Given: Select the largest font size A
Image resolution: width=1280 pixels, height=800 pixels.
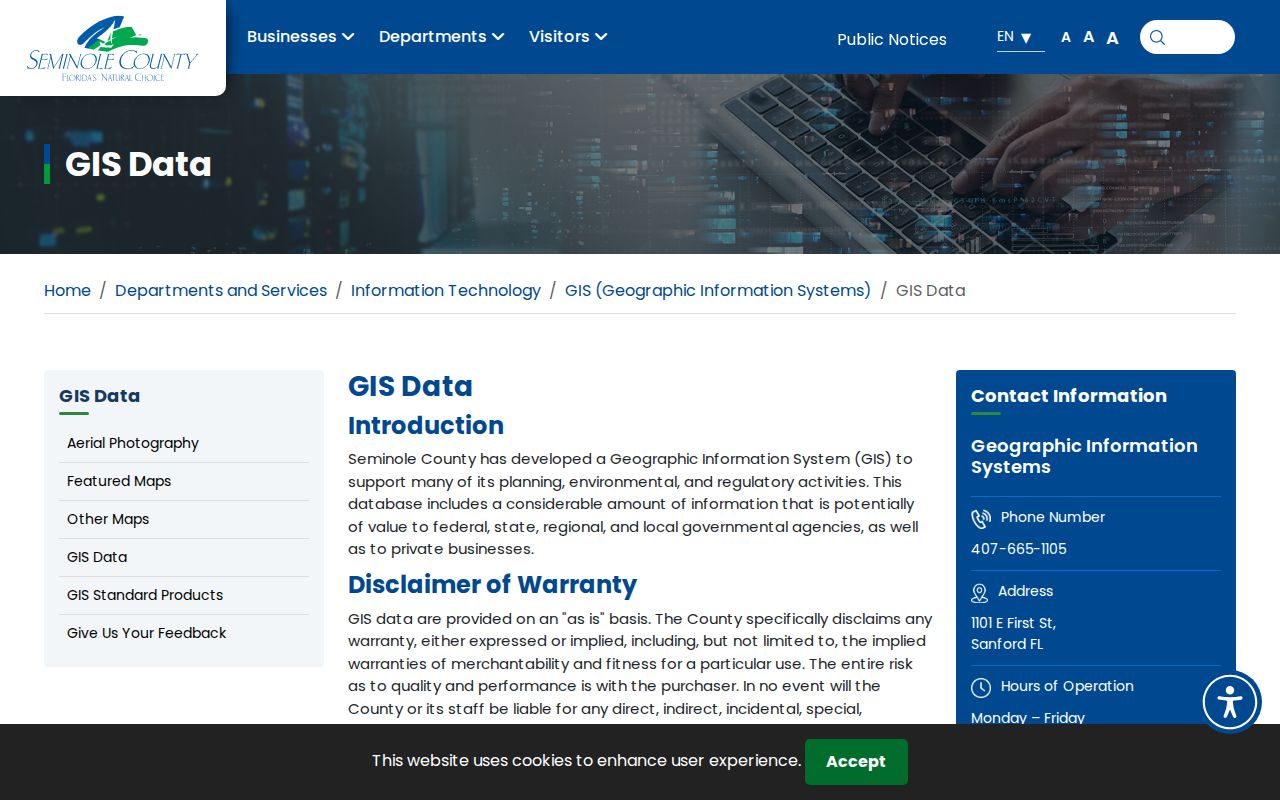Looking at the screenshot, I should point(1112,38).
